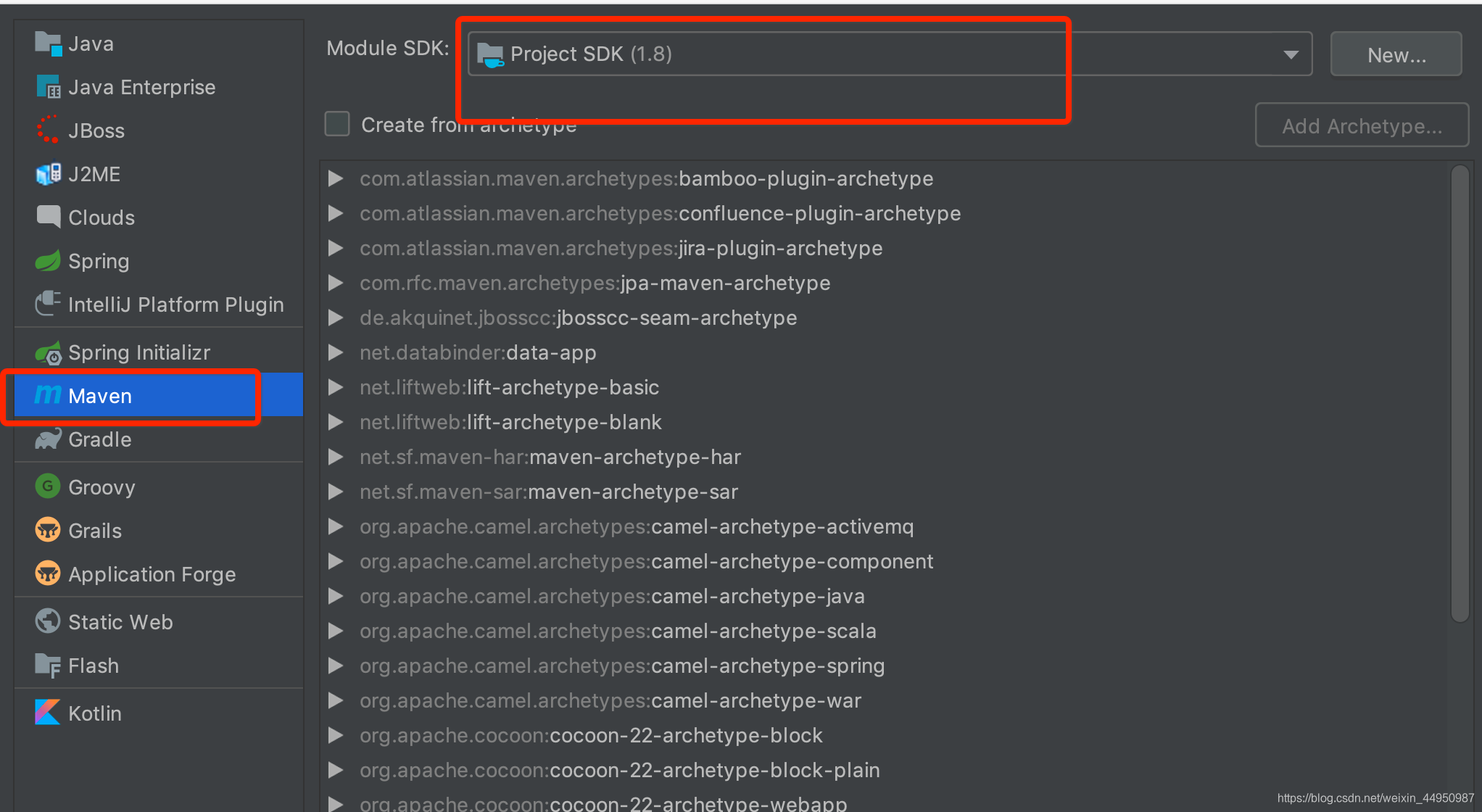Screen dimensions: 1482x812
Task: Expand jbosscc-seam-archetype entry
Action: click(336, 318)
